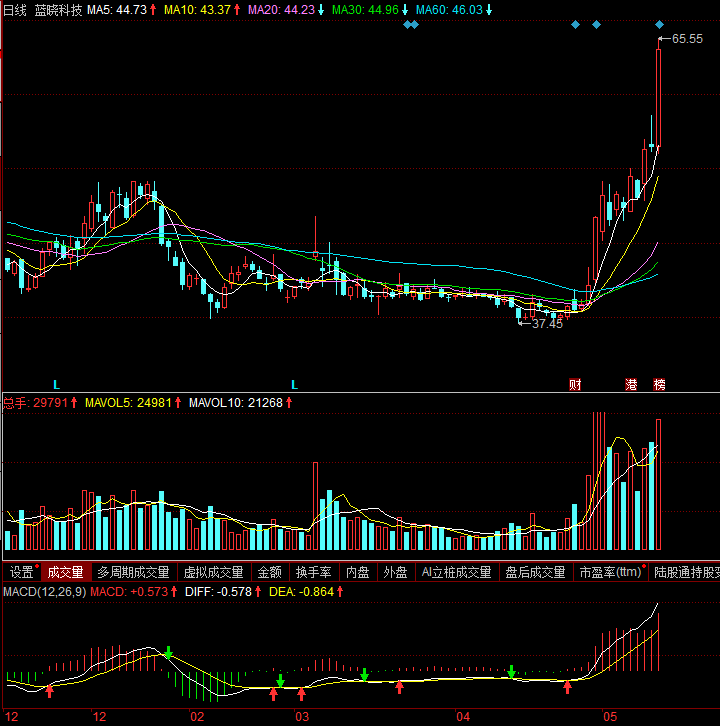The width and height of the screenshot is (720, 726).
Task: Click the last red MACD golden-cross arrow
Action: (x=567, y=688)
